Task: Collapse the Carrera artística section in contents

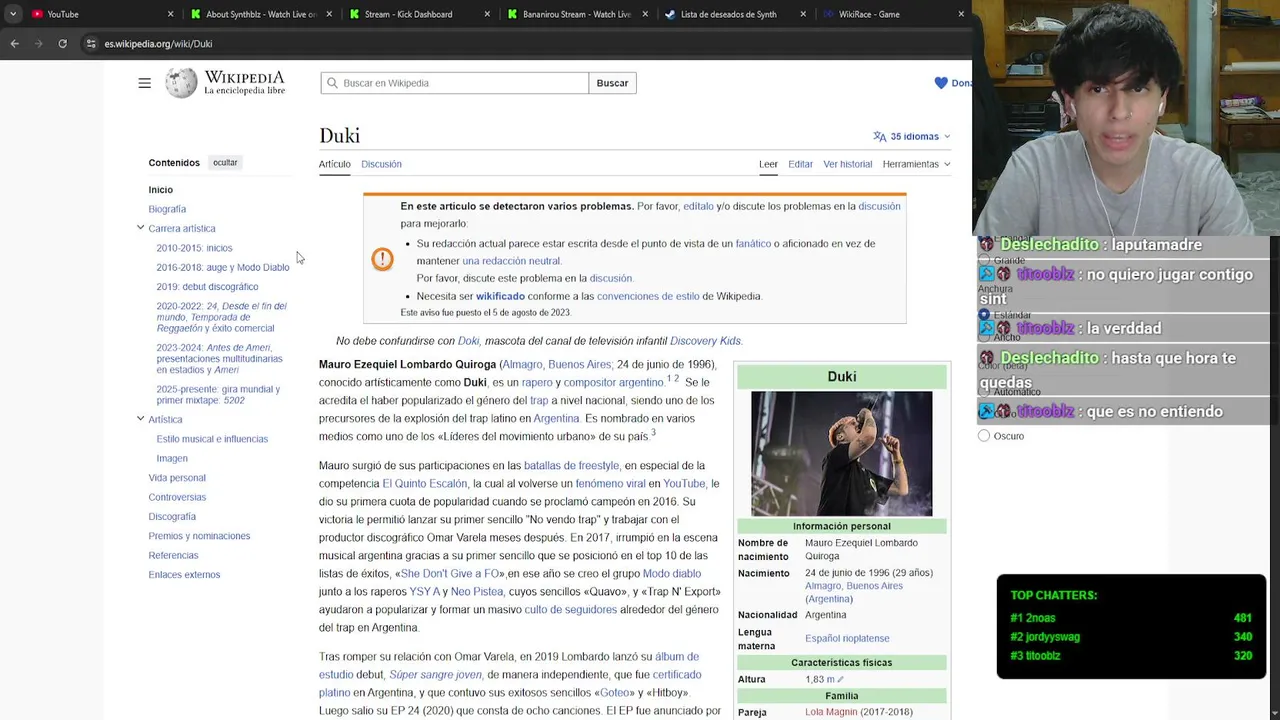Action: 140,228
